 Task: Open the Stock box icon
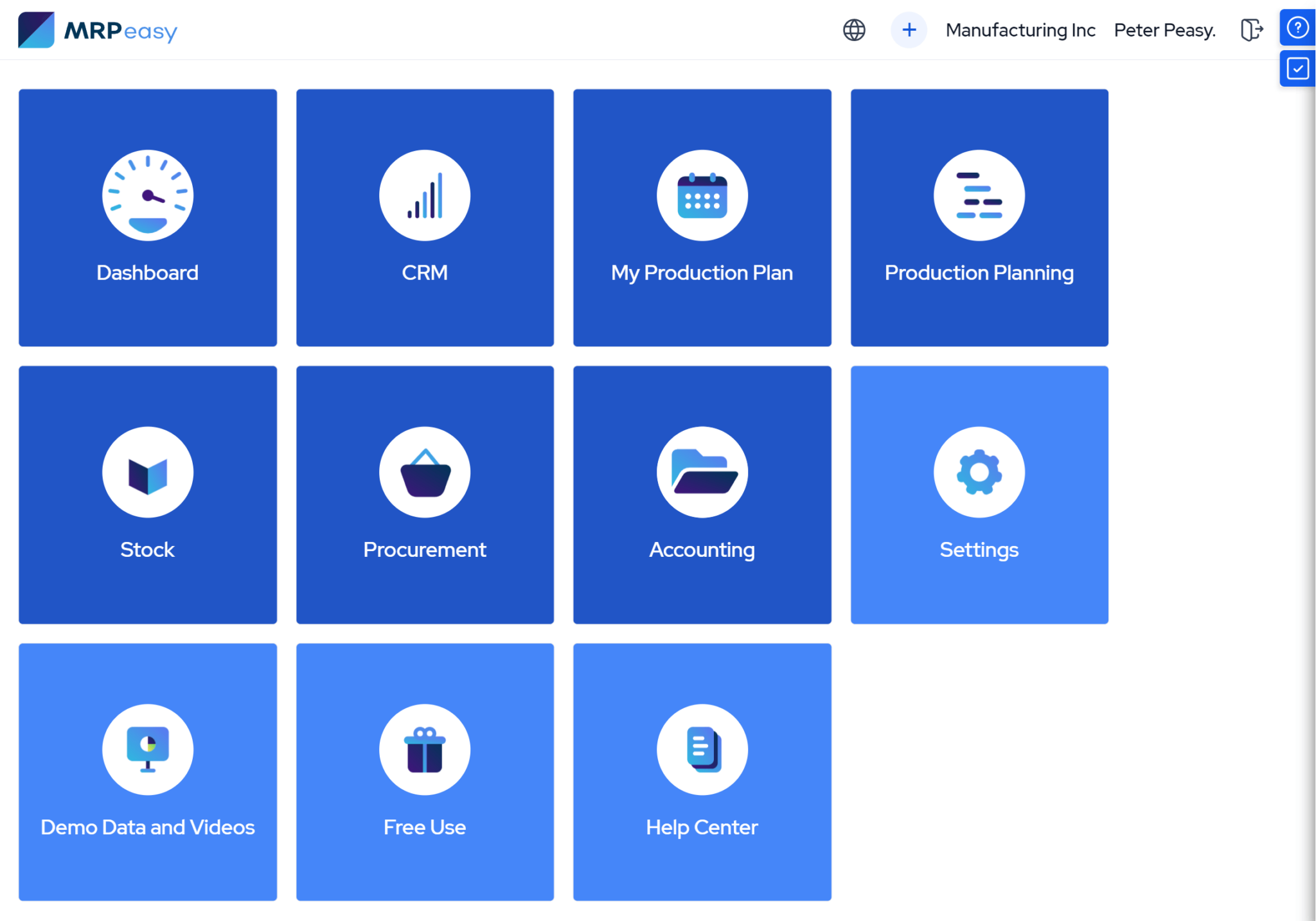coord(147,472)
